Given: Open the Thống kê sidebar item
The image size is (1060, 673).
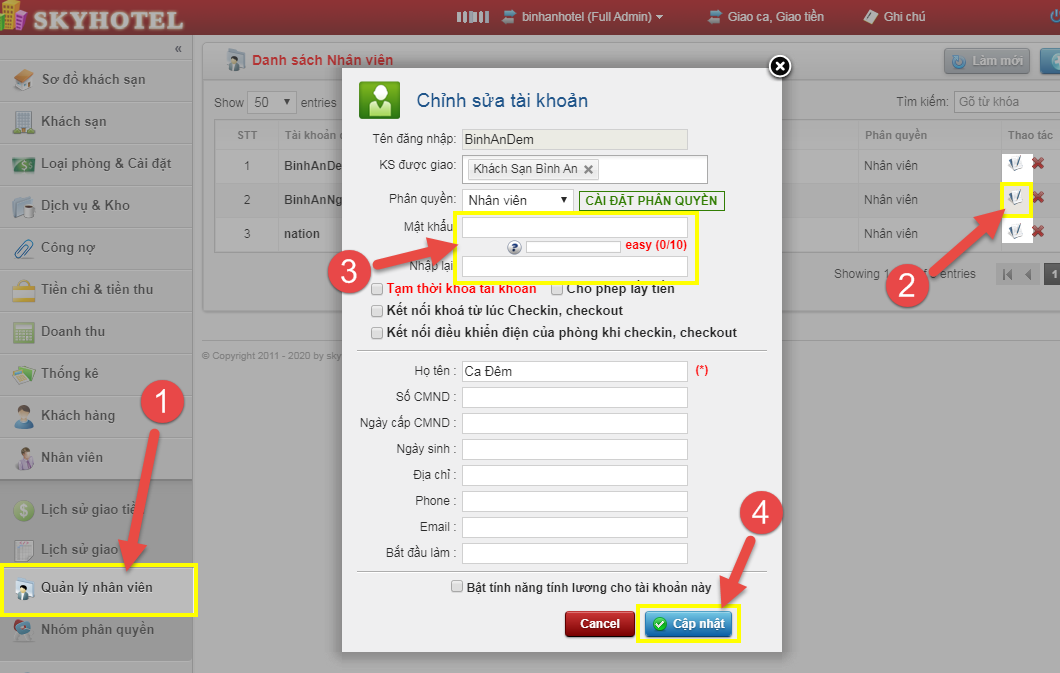Looking at the screenshot, I should point(70,373).
